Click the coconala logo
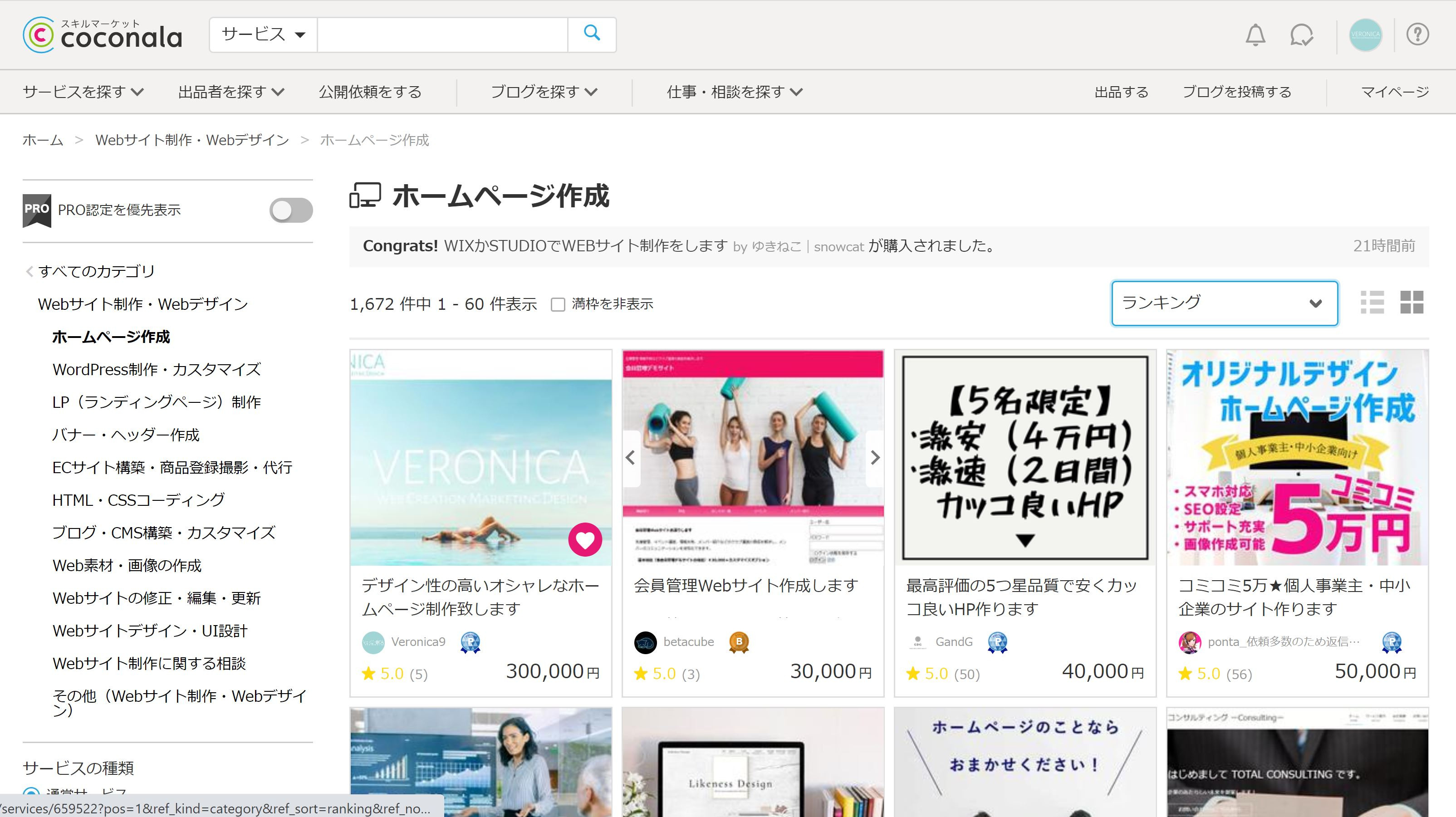 pos(102,34)
